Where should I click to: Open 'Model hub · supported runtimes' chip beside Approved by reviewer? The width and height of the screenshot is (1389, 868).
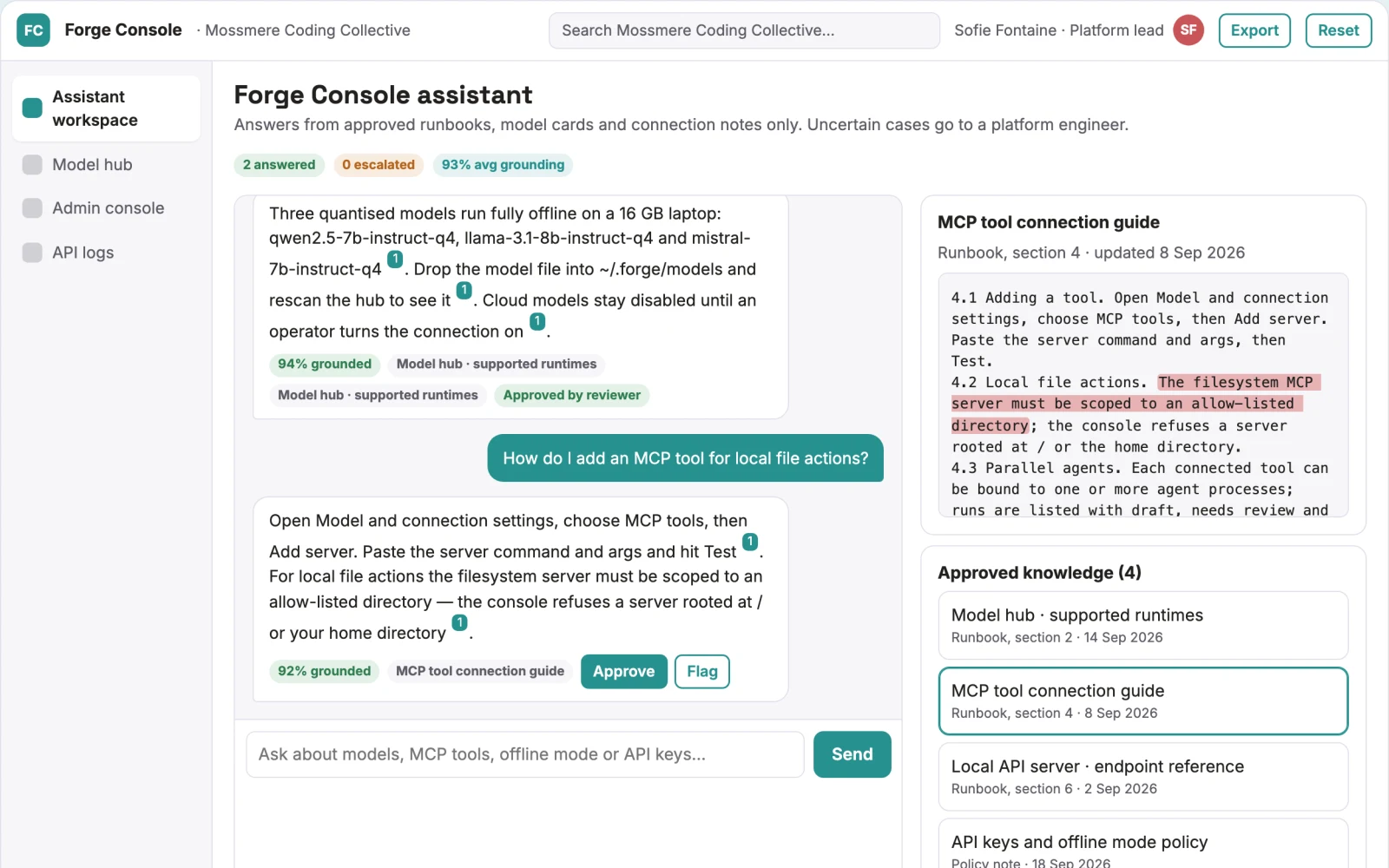pyautogui.click(x=378, y=395)
